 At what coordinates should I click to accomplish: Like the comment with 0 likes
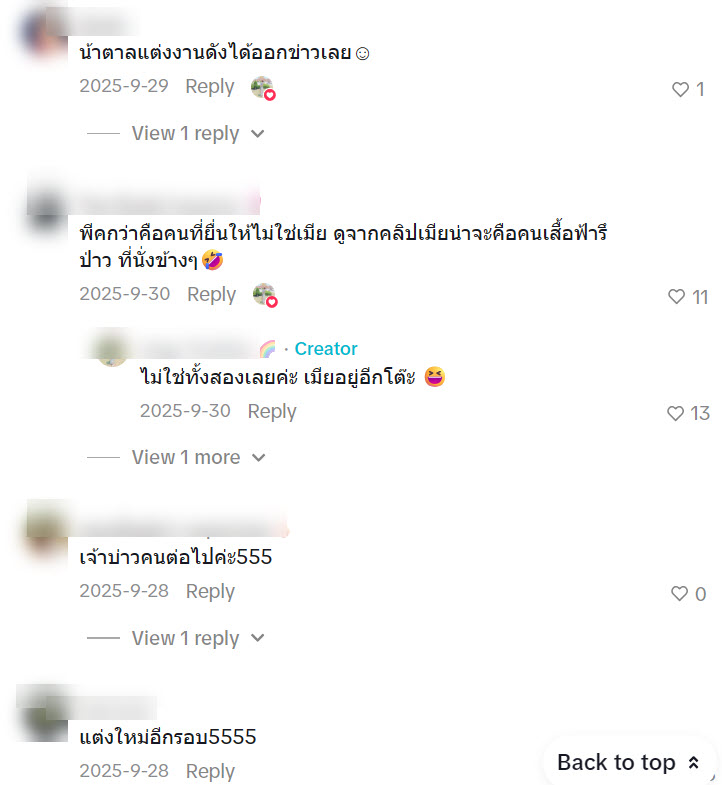coord(679,594)
